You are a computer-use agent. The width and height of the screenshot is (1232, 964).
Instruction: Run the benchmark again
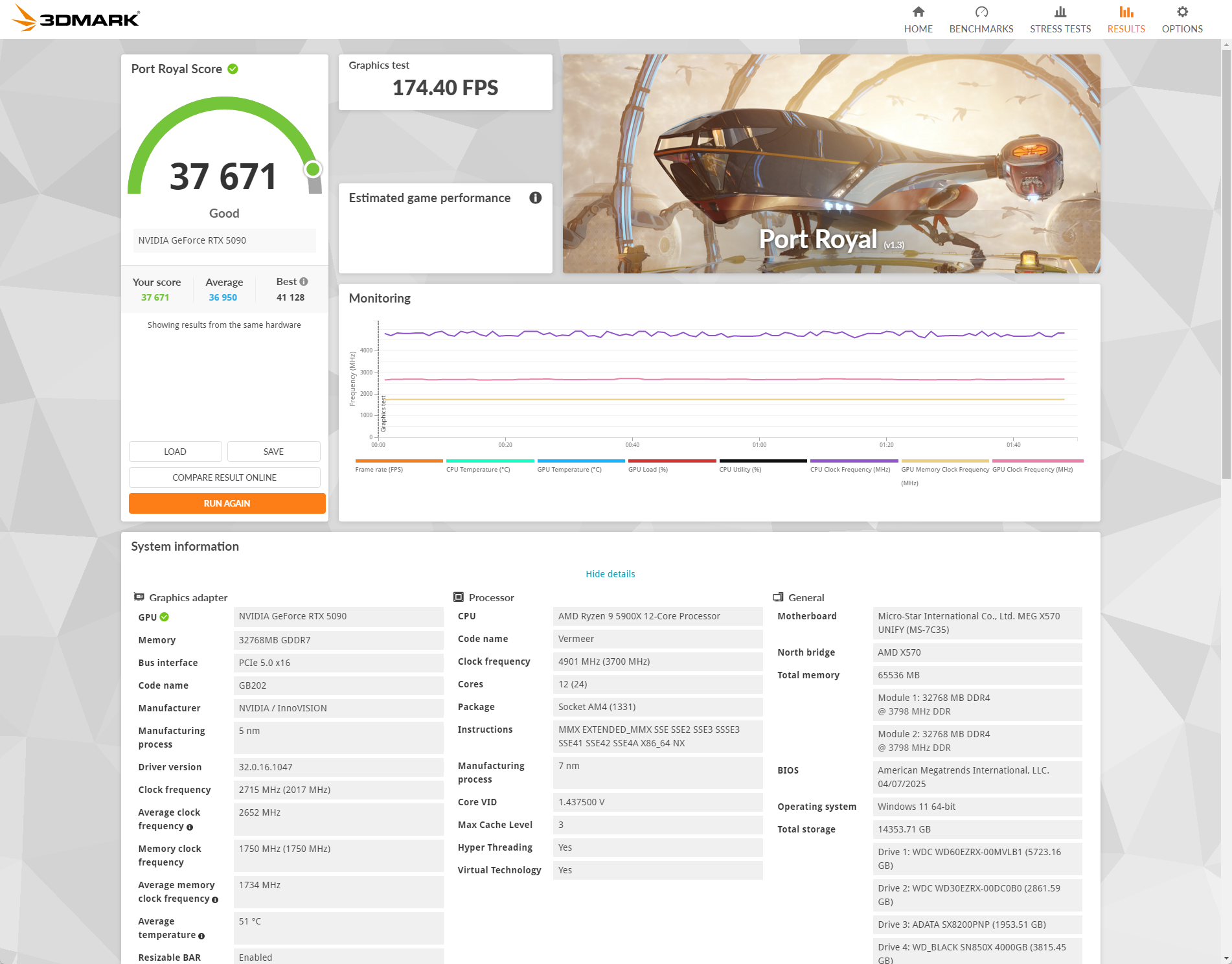(x=227, y=503)
